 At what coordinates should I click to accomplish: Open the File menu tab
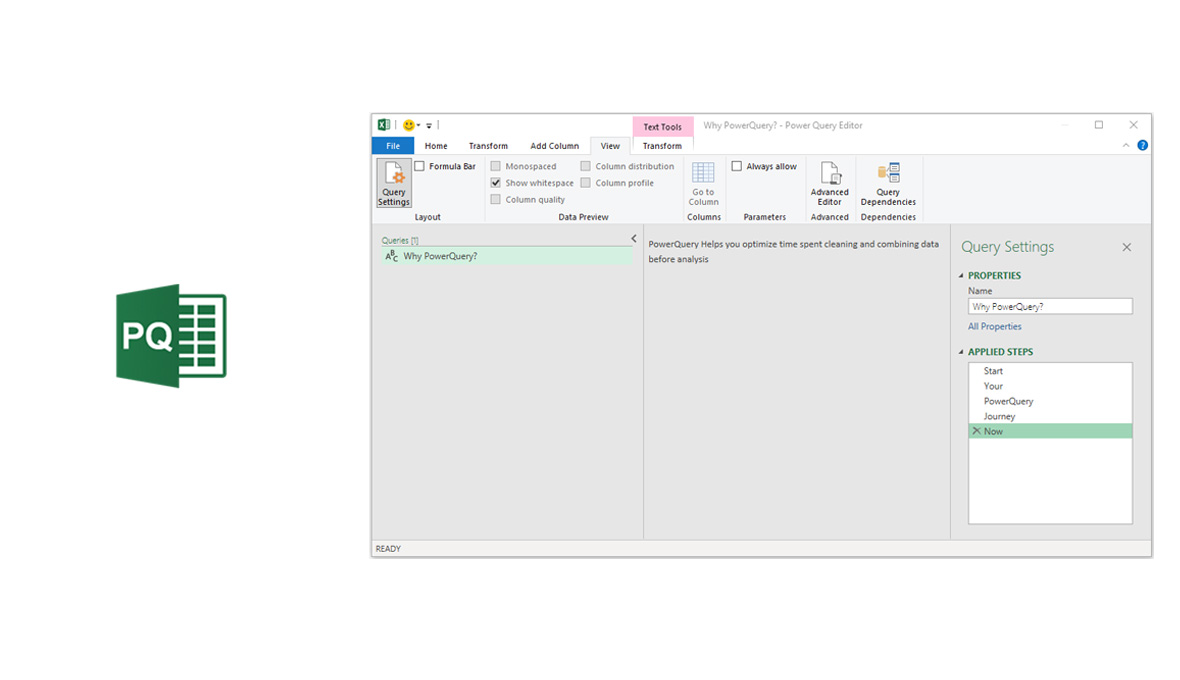[393, 146]
